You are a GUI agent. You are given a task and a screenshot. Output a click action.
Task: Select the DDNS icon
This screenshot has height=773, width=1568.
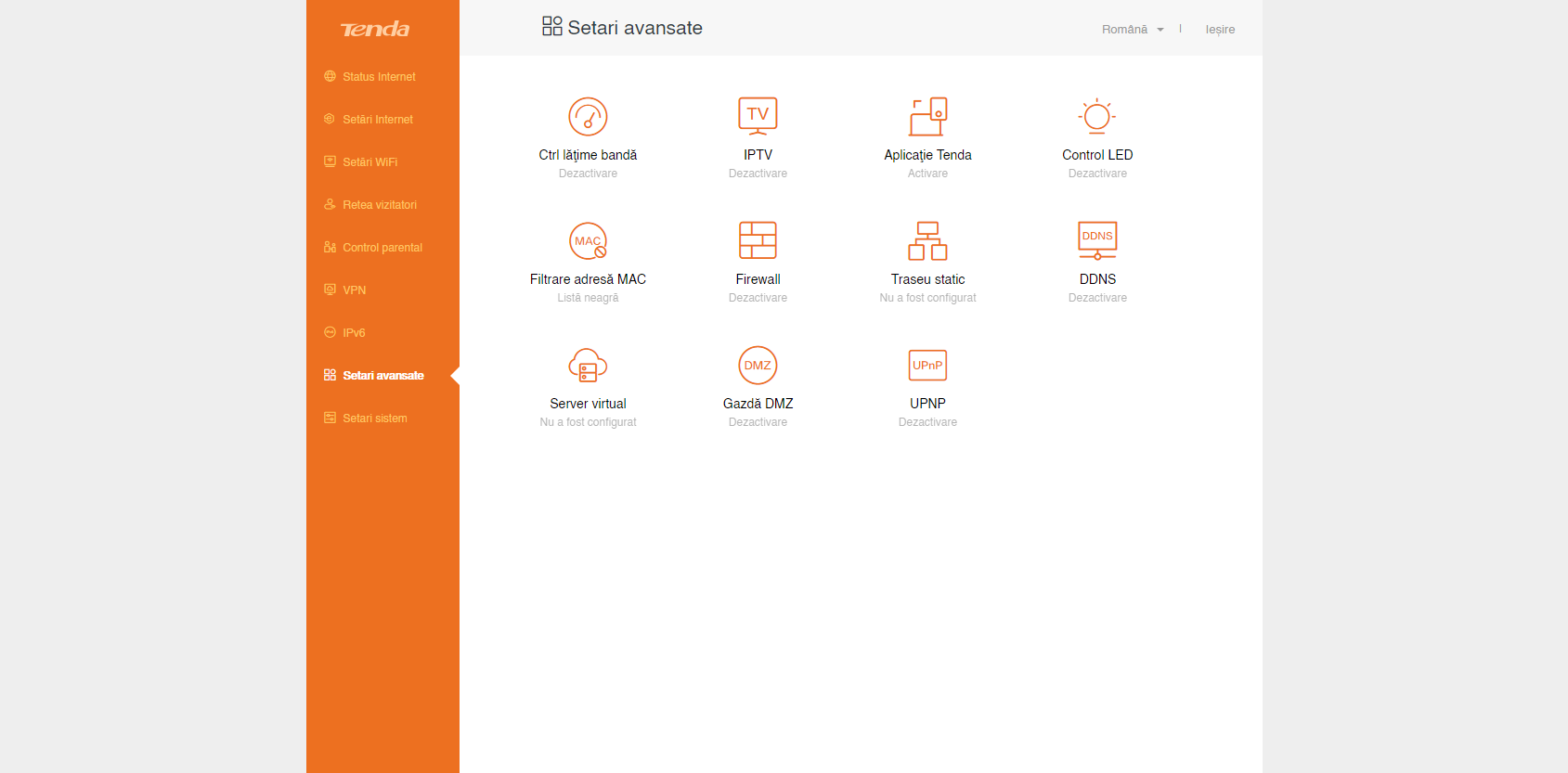[1097, 241]
